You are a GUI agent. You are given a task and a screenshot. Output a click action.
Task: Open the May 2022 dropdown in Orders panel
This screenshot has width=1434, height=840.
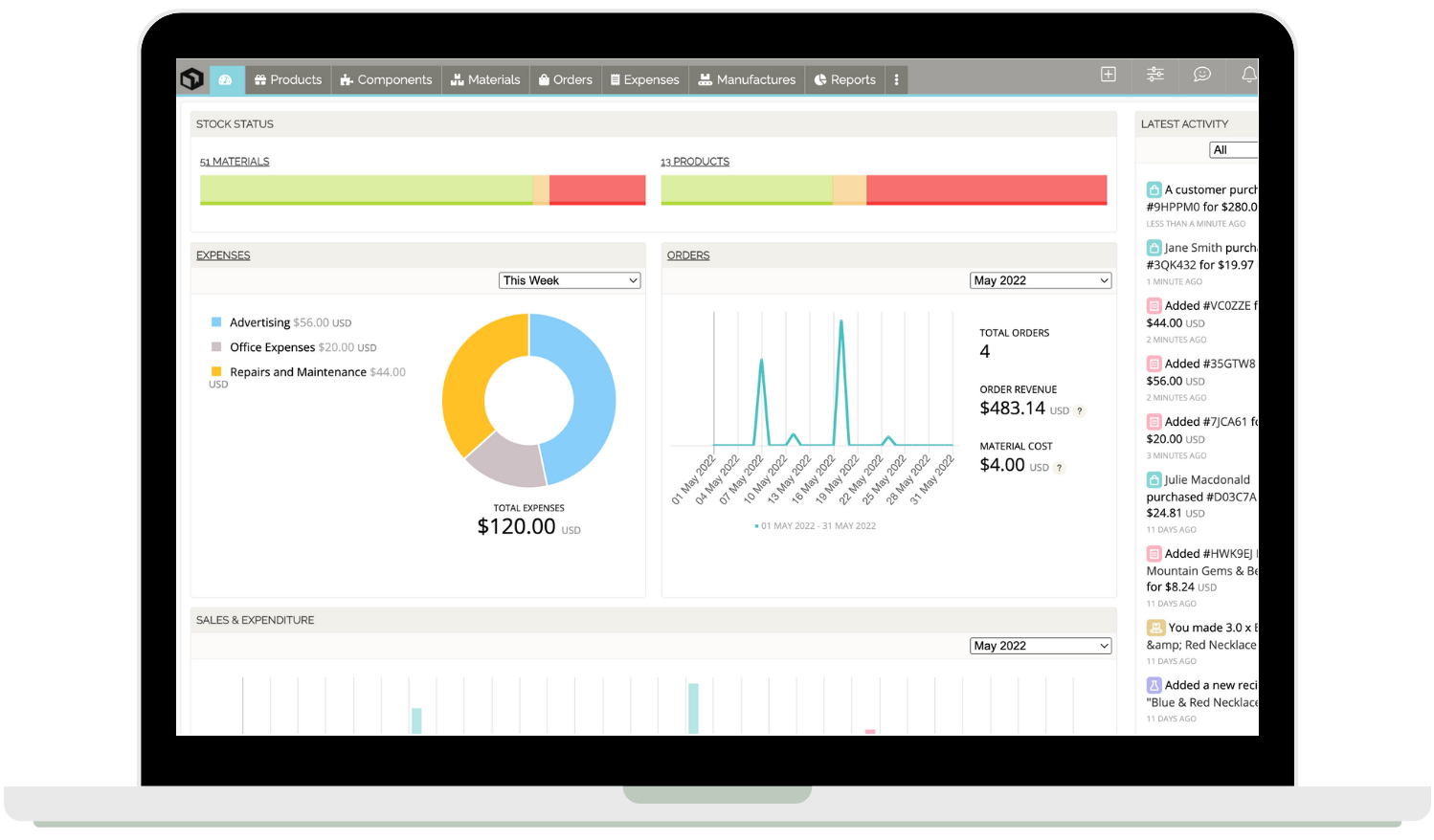coord(1041,279)
